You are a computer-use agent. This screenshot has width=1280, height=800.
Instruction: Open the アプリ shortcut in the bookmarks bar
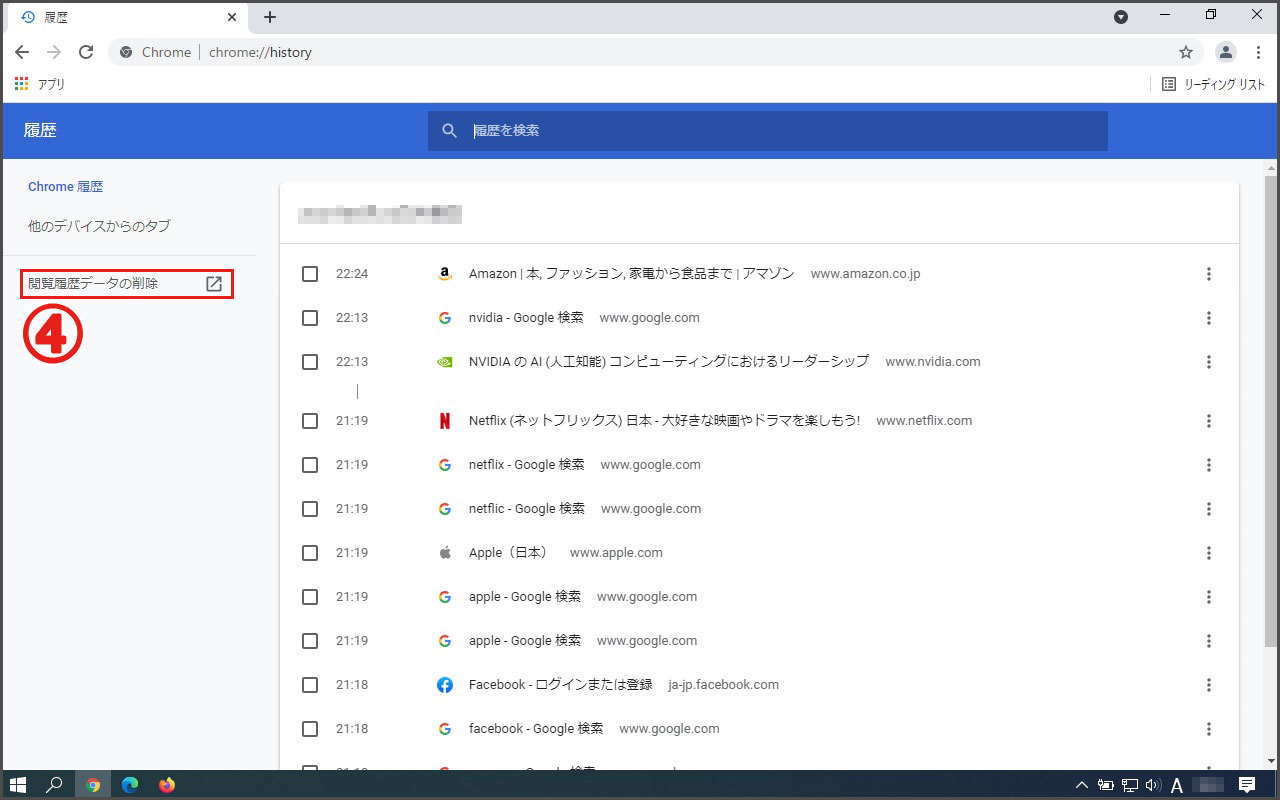click(x=40, y=85)
